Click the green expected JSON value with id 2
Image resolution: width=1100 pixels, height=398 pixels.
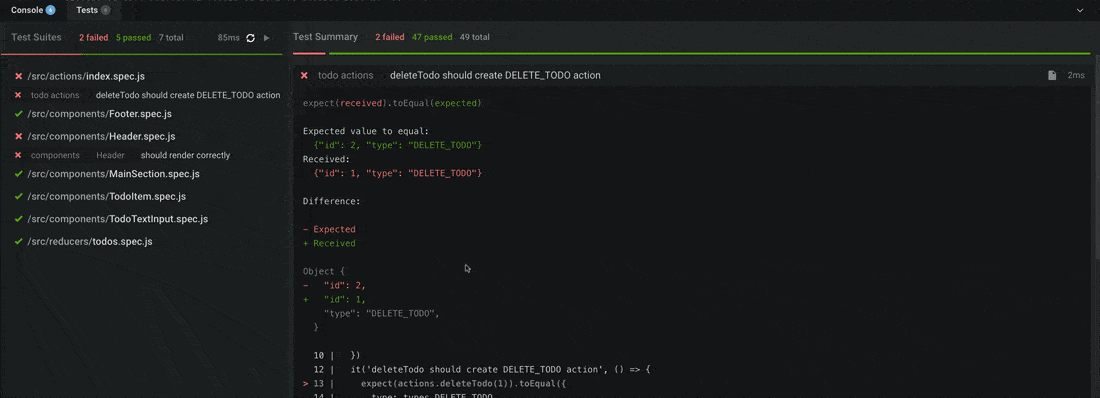click(x=398, y=145)
